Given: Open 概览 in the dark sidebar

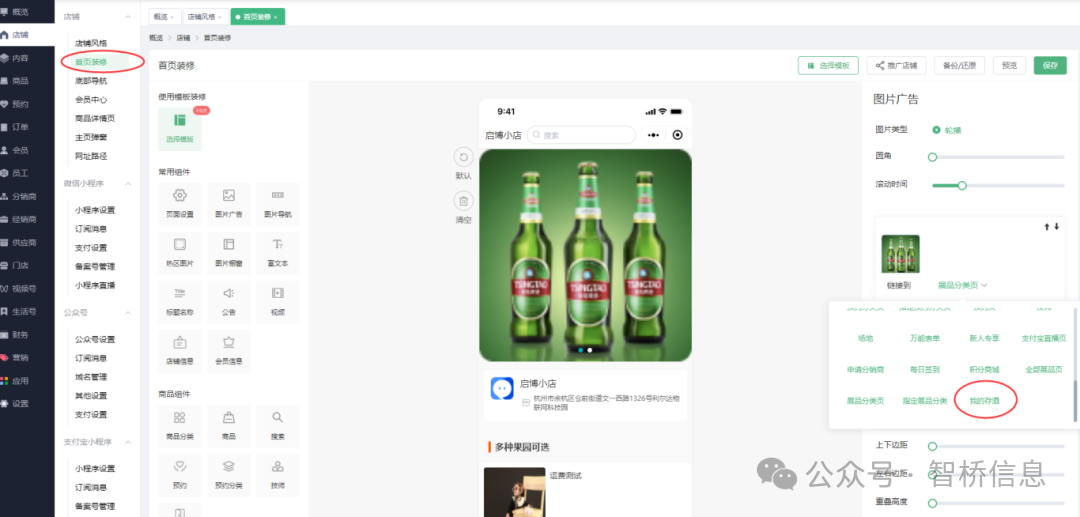Looking at the screenshot, I should point(19,12).
